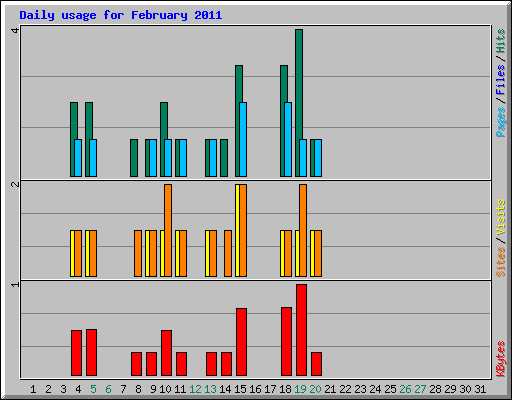
Task: Select day label 4 on the x-axis
Action: (x=78, y=389)
